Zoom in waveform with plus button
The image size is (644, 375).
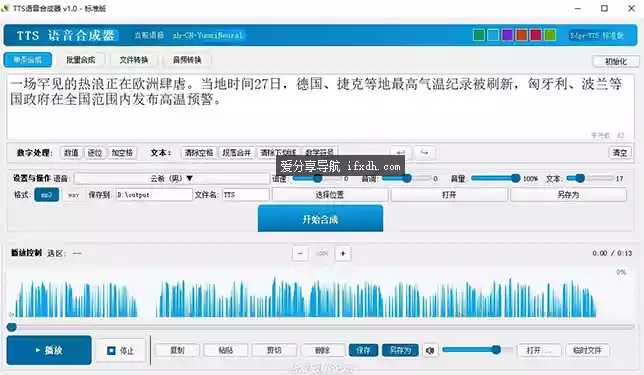pos(343,253)
